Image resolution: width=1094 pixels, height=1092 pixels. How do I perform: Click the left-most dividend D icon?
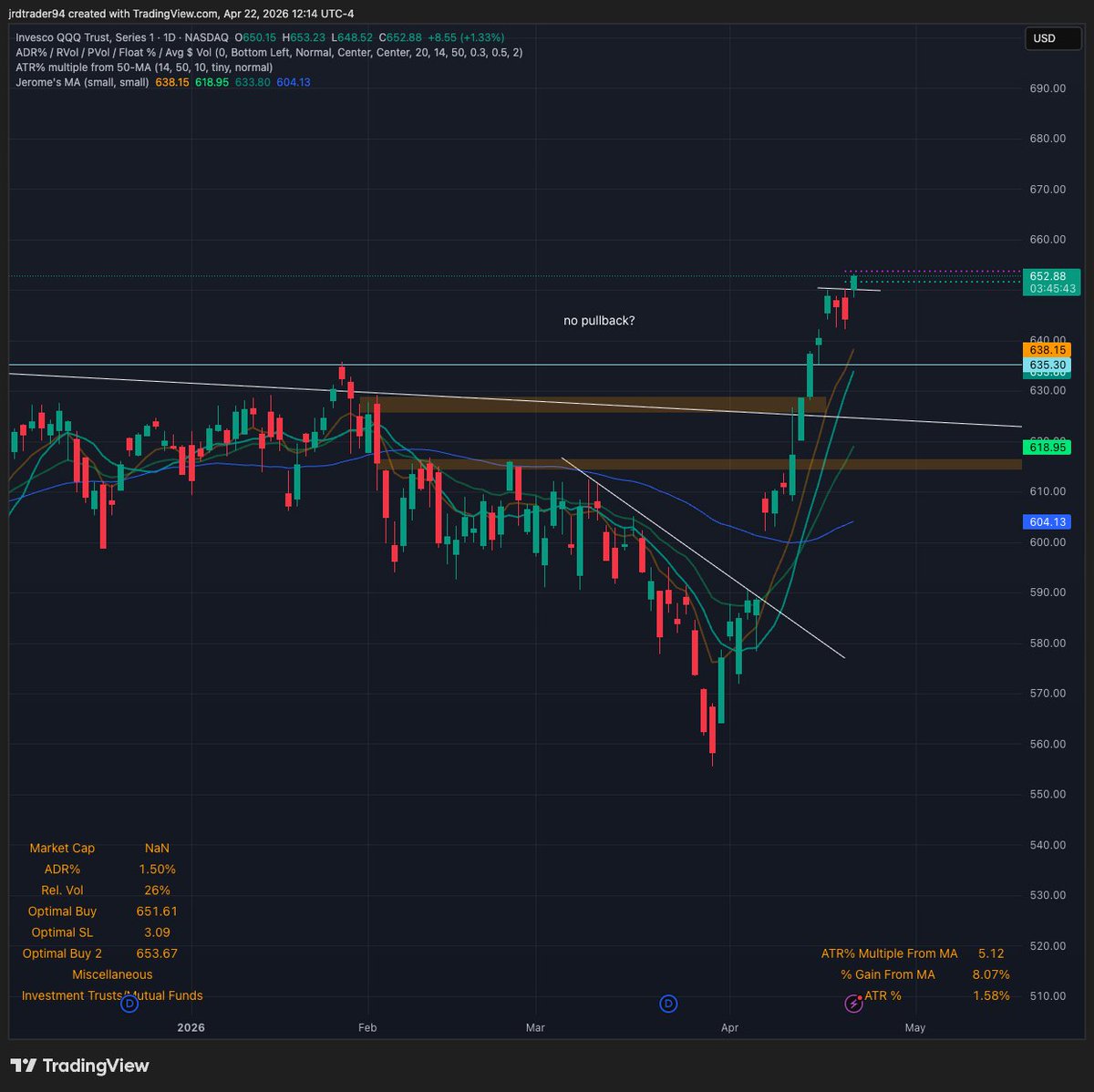[129, 1004]
